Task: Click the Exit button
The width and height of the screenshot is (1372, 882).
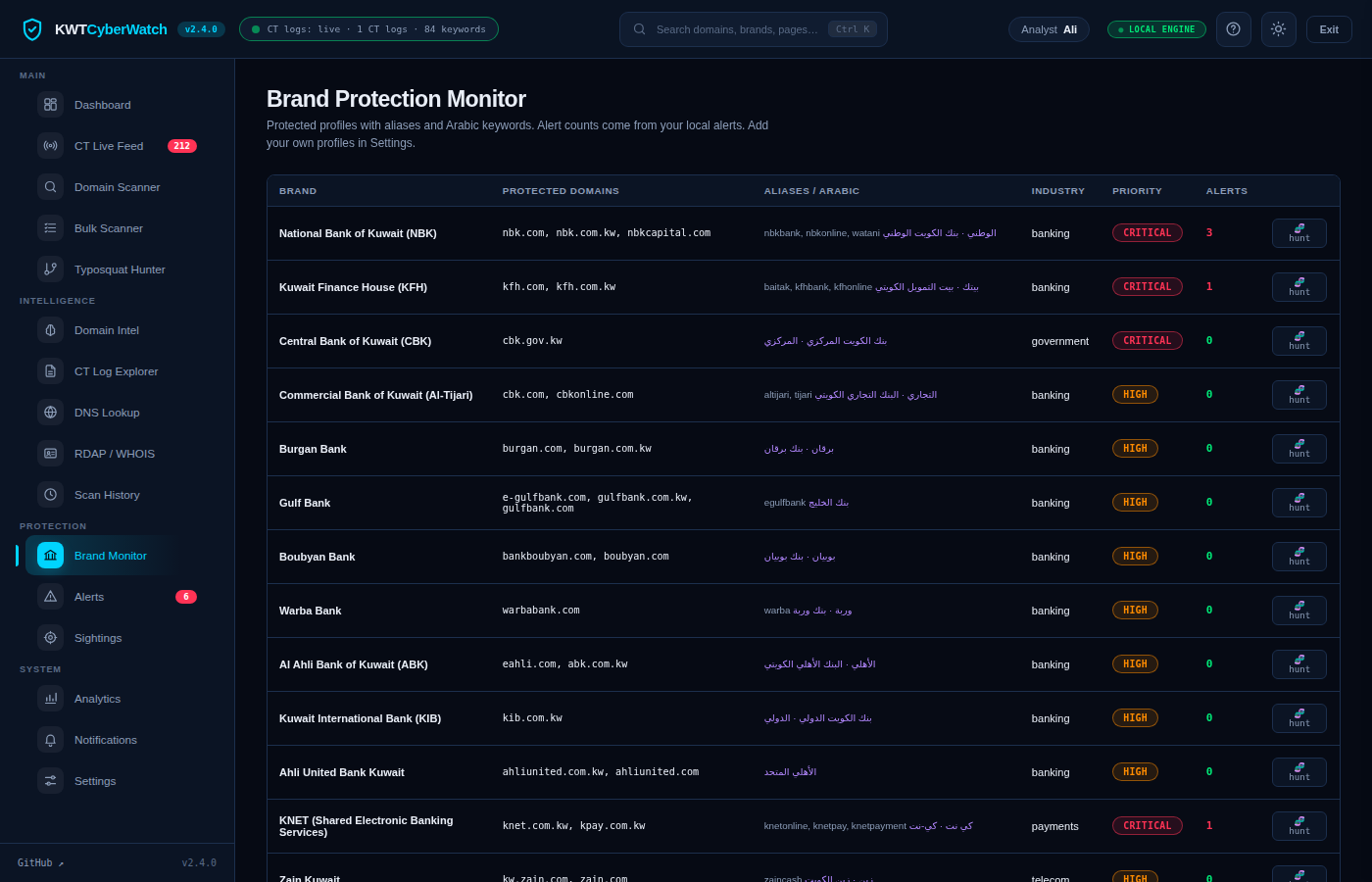Action: (1329, 29)
